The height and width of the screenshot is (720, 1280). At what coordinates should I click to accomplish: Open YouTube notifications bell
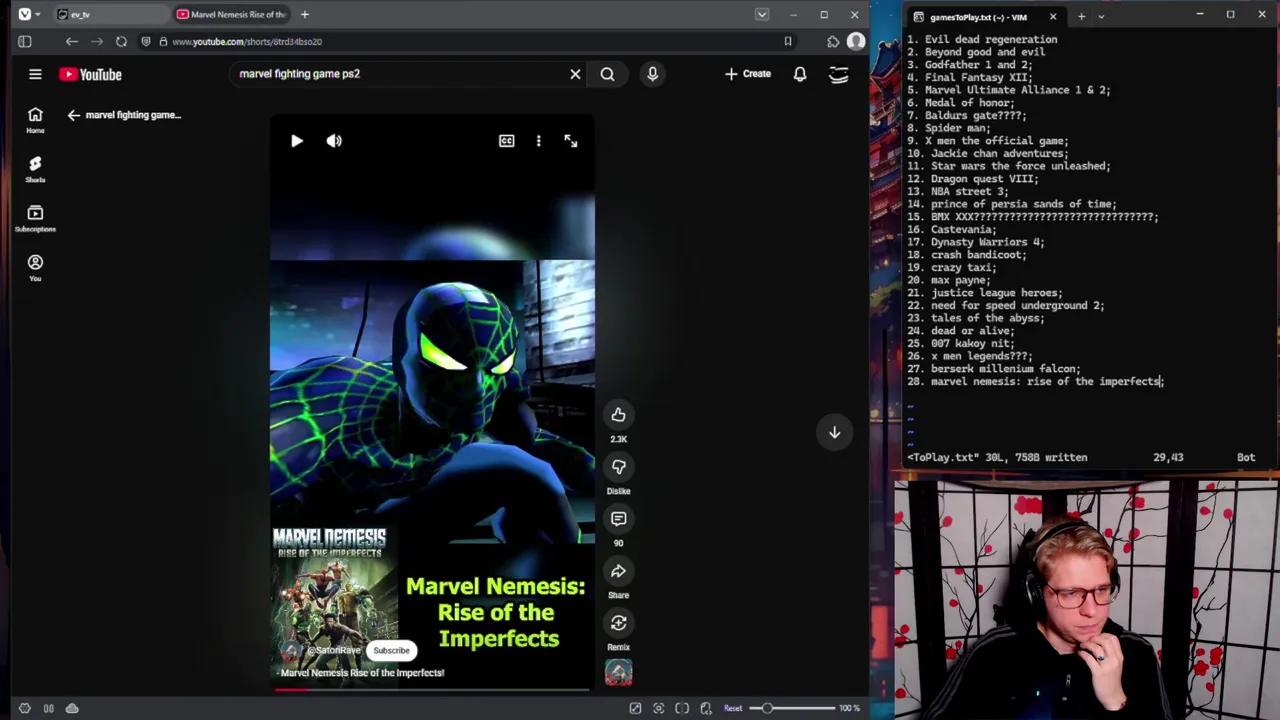(800, 74)
